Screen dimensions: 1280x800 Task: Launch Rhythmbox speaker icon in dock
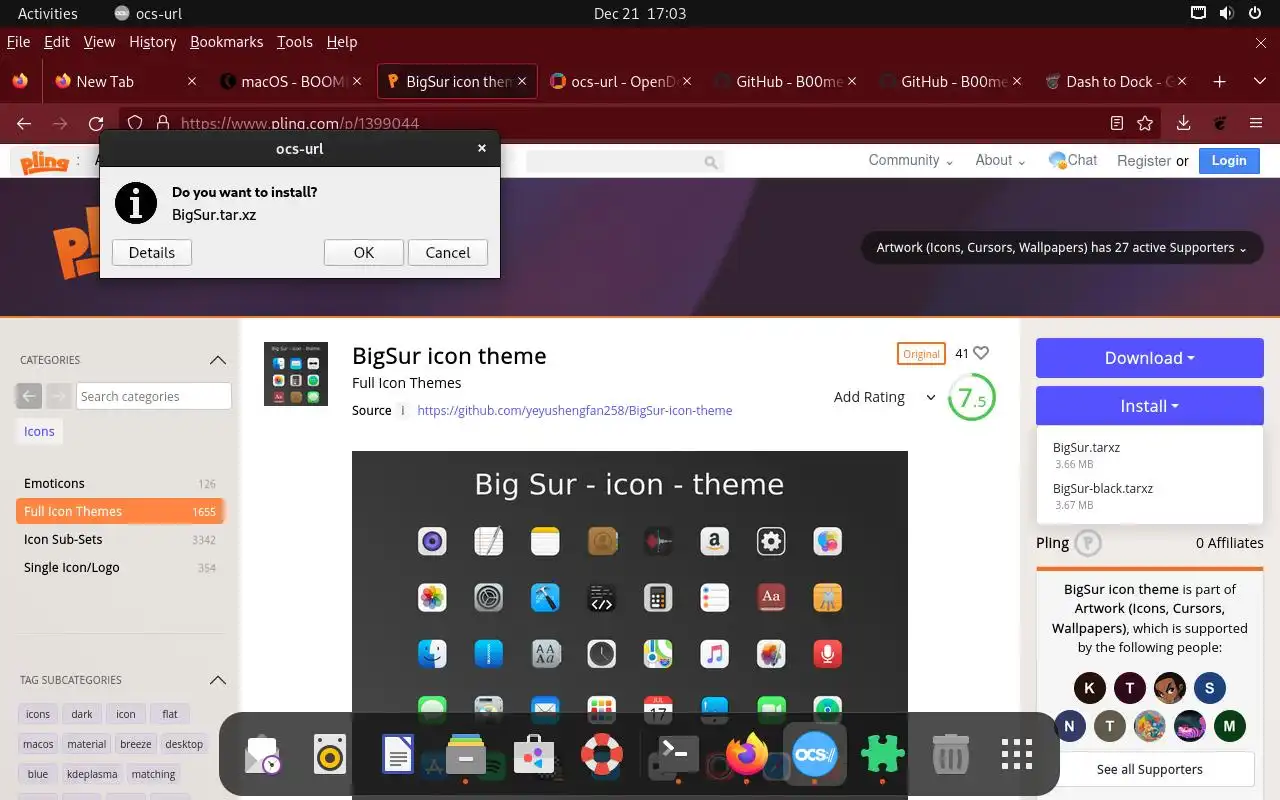(330, 755)
